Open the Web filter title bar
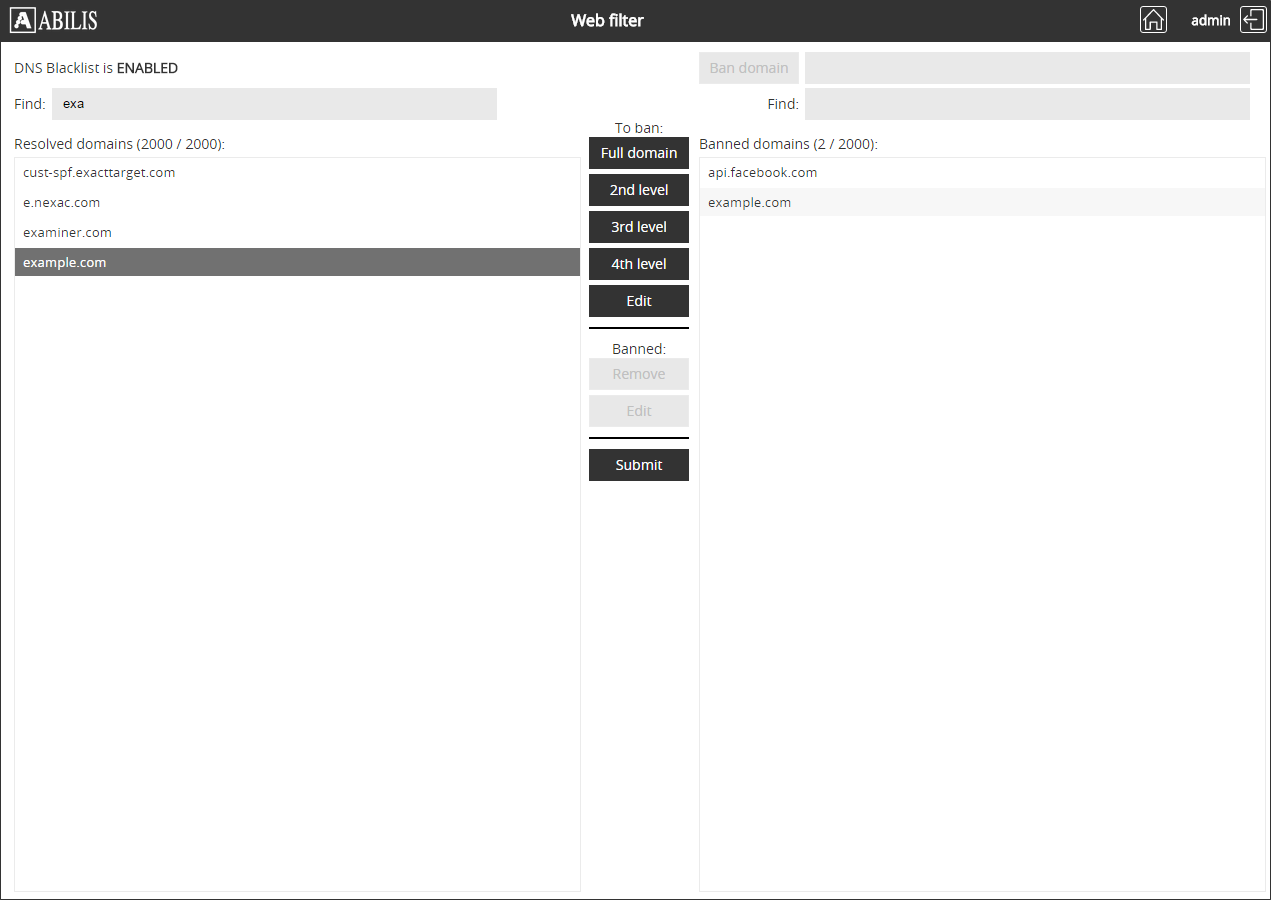1271x902 pixels. coord(607,19)
